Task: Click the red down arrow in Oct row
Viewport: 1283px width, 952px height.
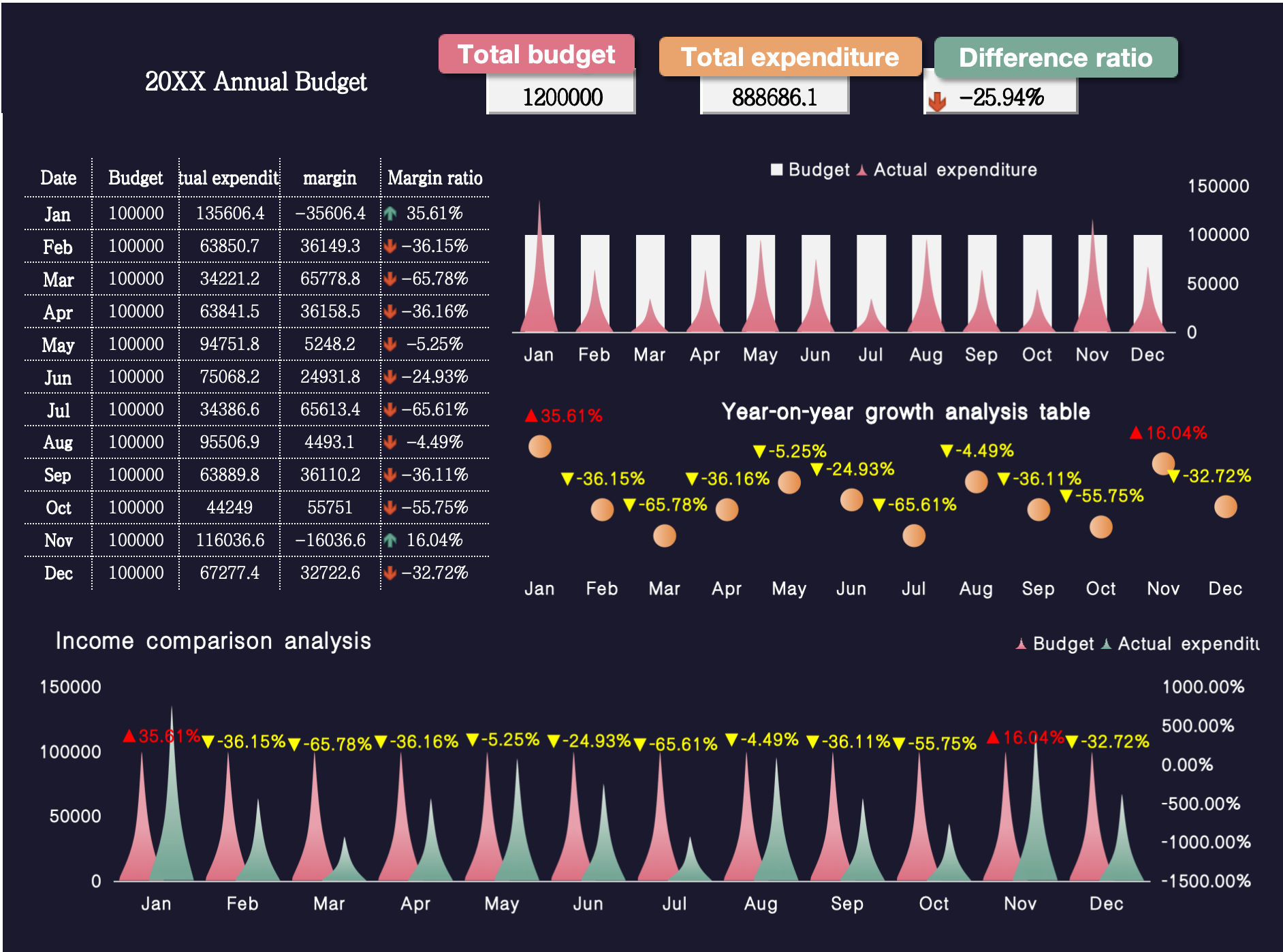Action: click(390, 508)
